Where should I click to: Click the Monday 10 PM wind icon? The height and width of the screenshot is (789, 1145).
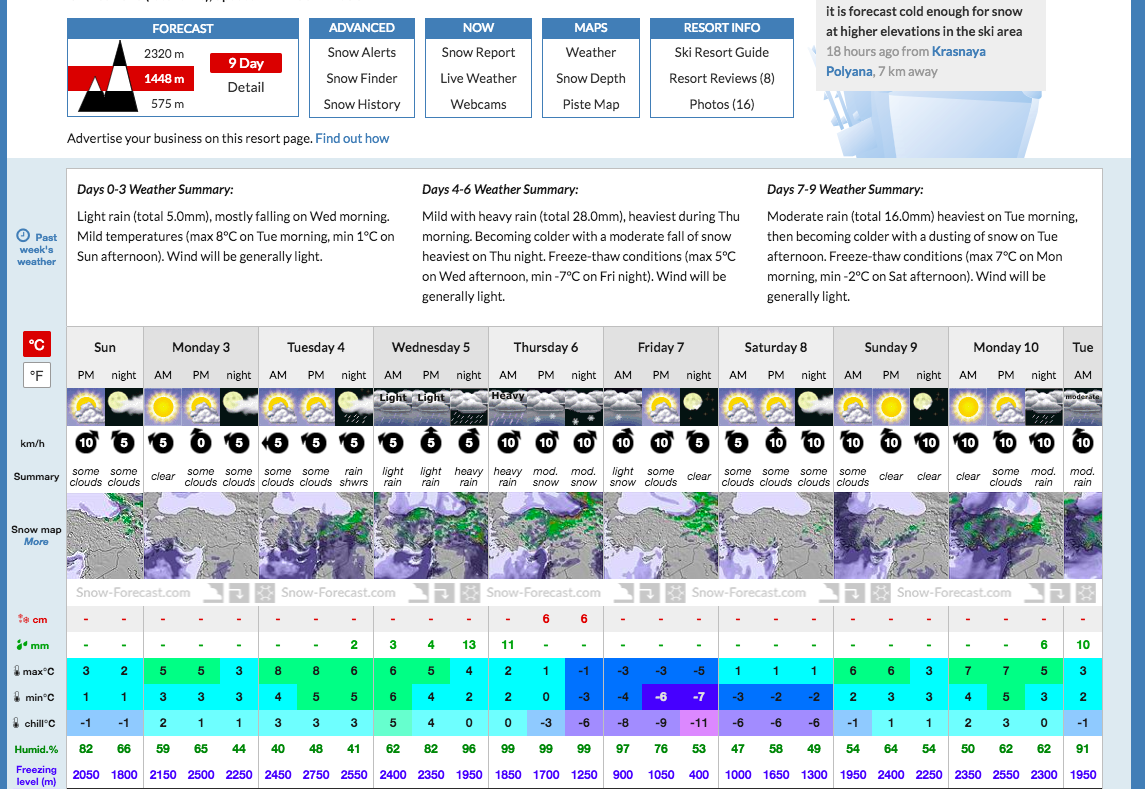pos(1006,442)
